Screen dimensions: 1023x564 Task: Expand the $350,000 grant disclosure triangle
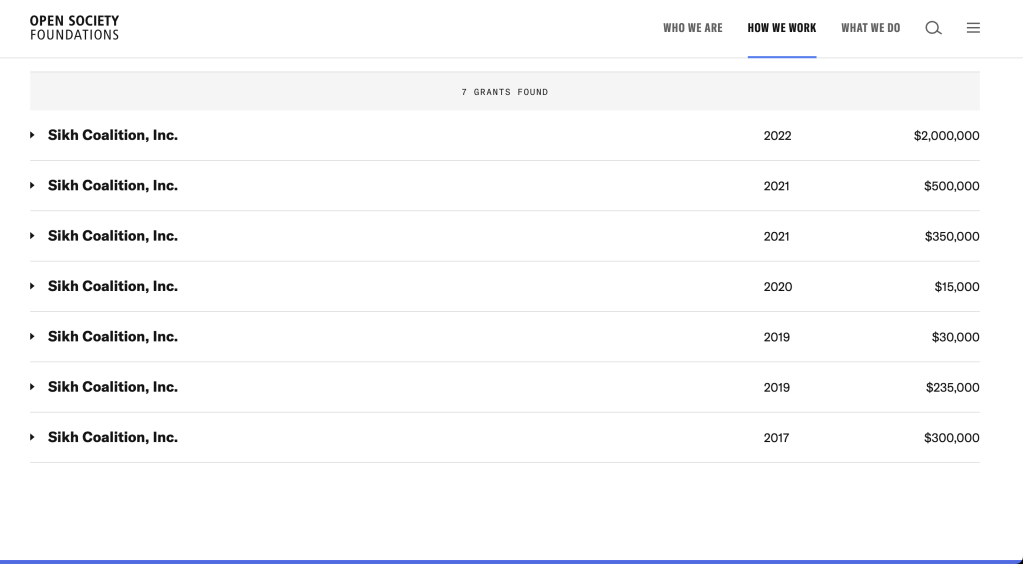point(32,236)
